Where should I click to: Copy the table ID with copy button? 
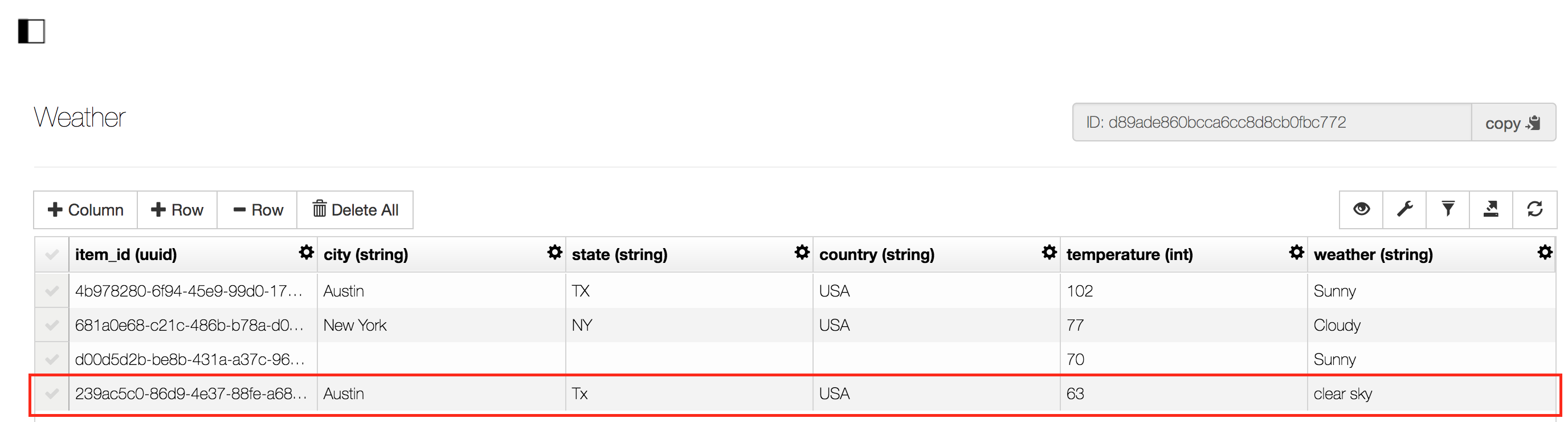[x=1513, y=123]
